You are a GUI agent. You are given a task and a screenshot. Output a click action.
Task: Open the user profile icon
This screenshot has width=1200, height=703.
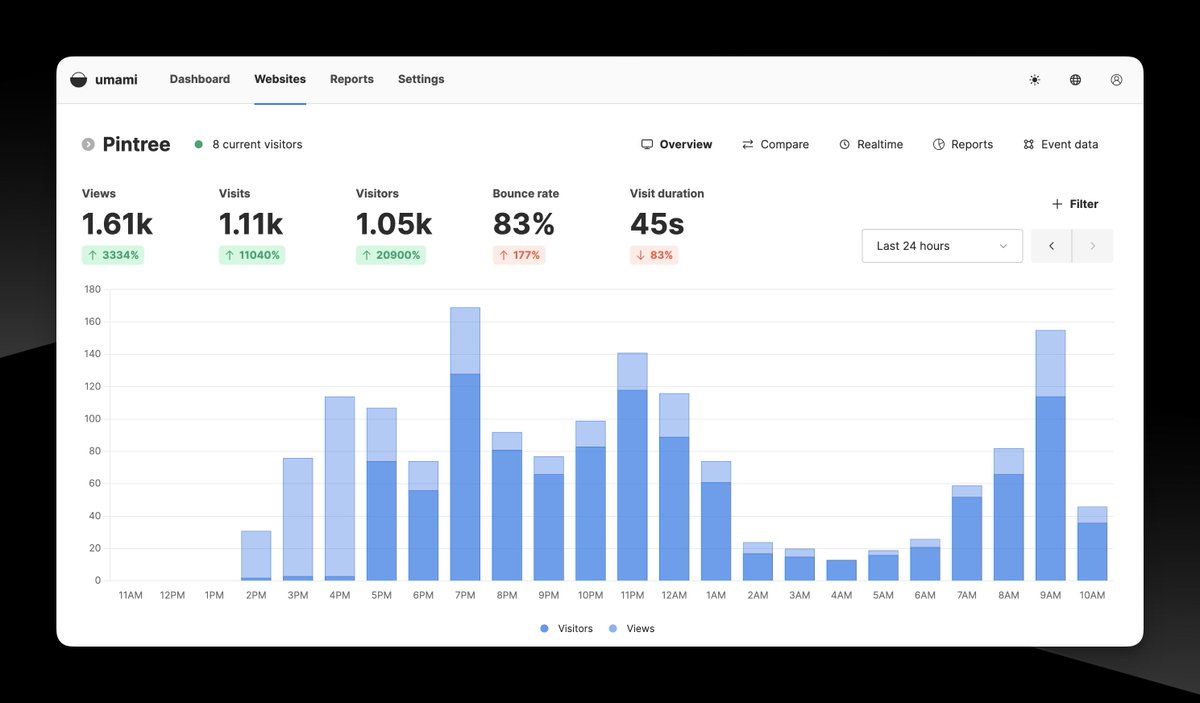1116,80
